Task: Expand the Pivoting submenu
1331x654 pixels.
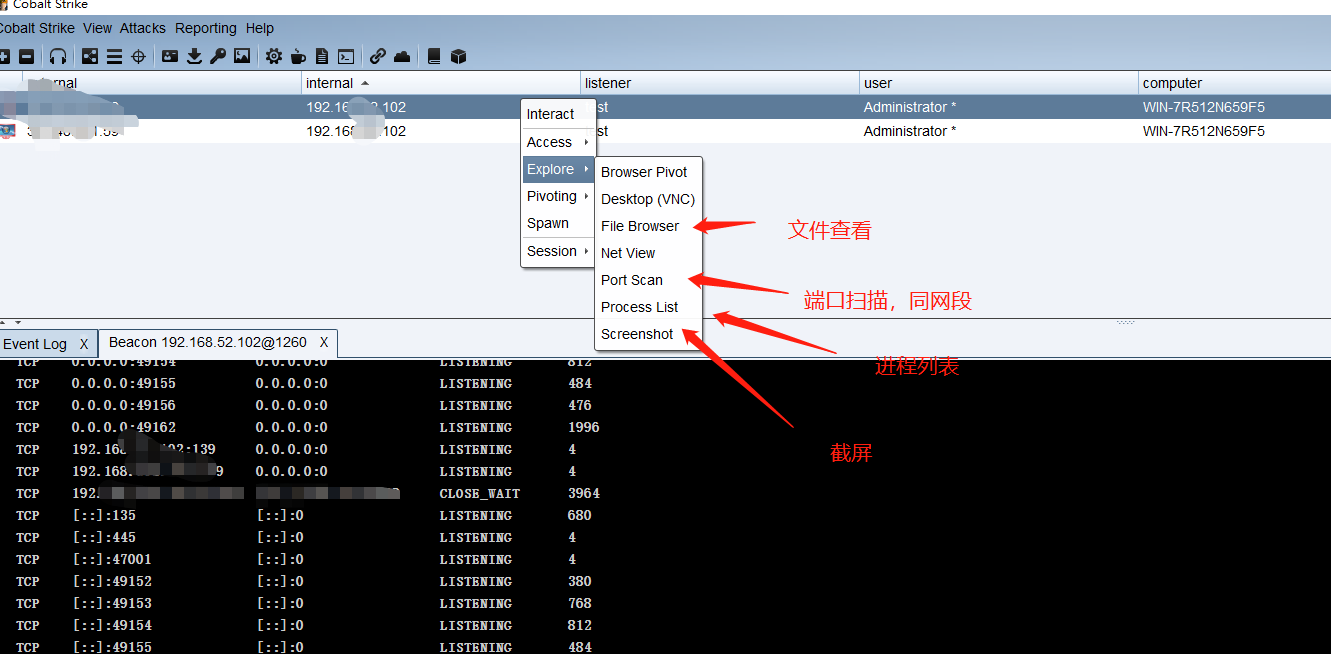Action: [x=558, y=196]
